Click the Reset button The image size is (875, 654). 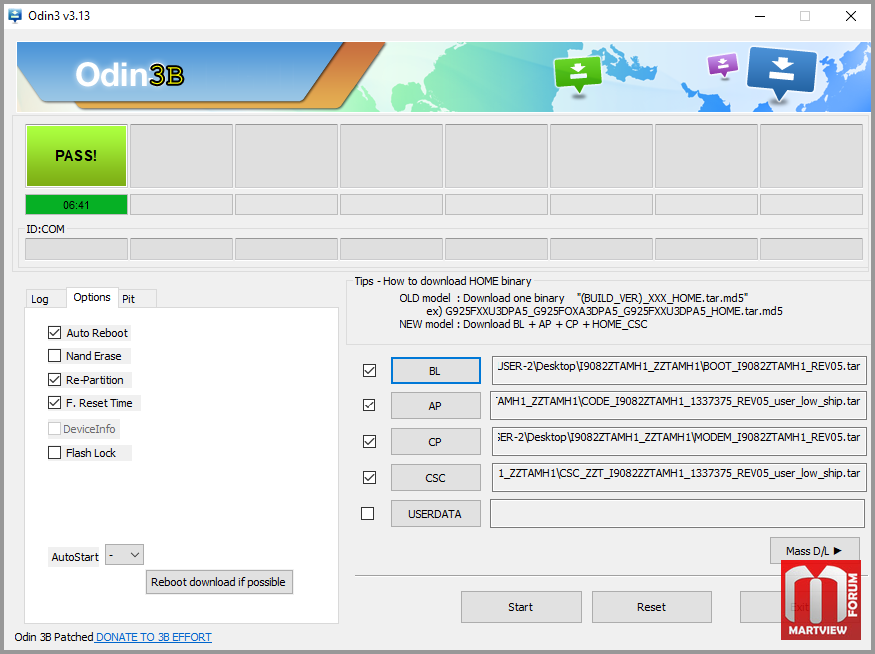click(x=651, y=607)
